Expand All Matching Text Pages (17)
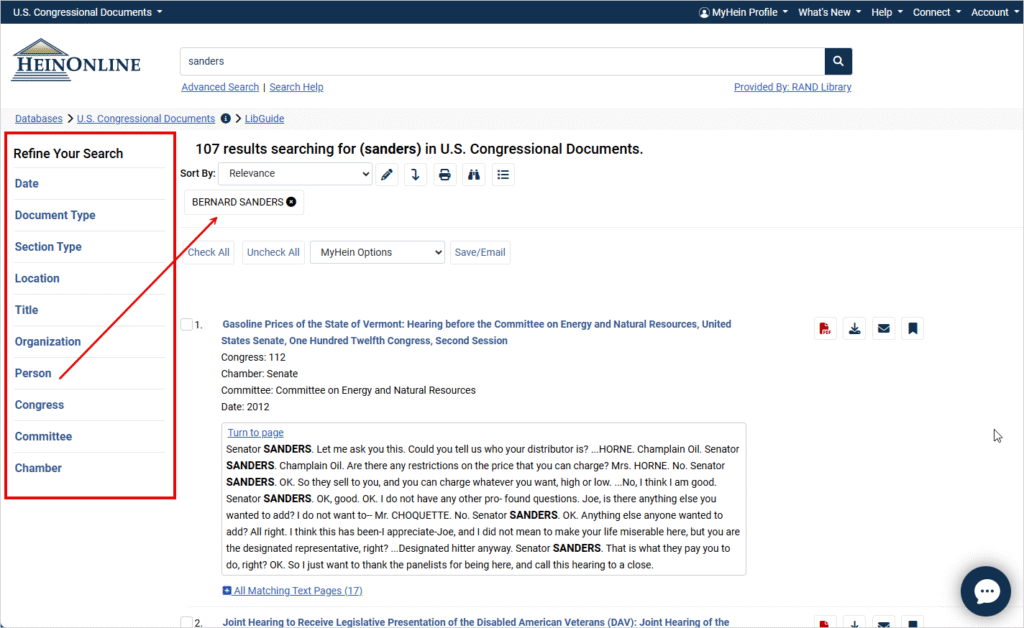 point(292,591)
